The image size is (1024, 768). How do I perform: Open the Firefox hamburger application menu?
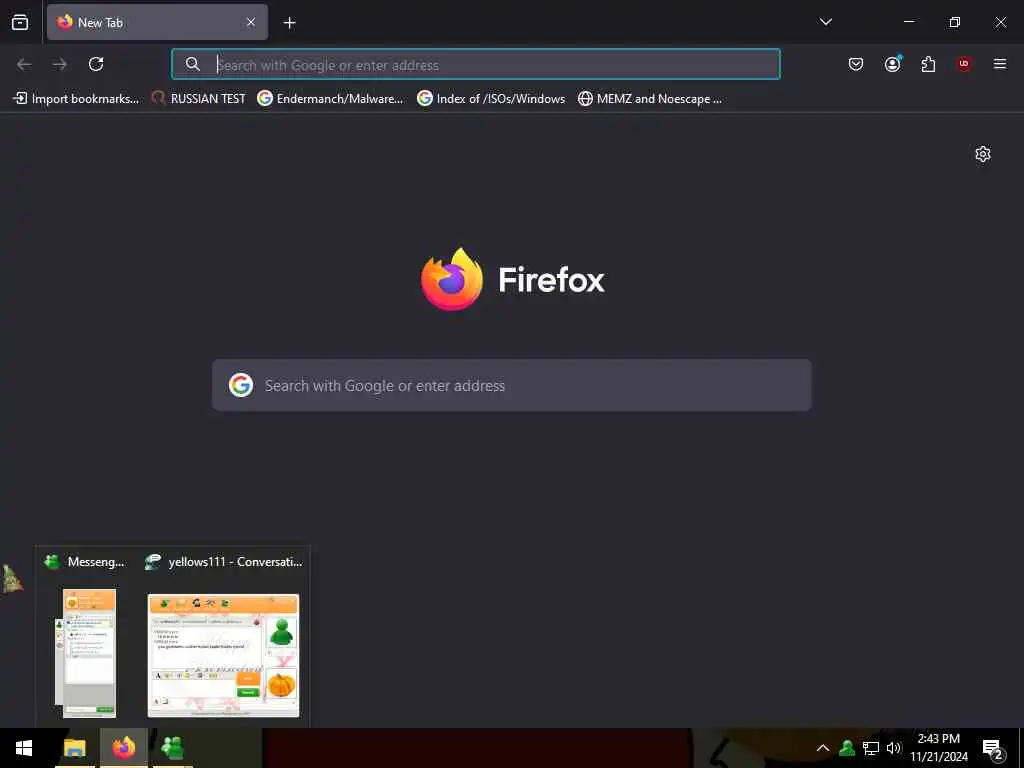[1000, 64]
